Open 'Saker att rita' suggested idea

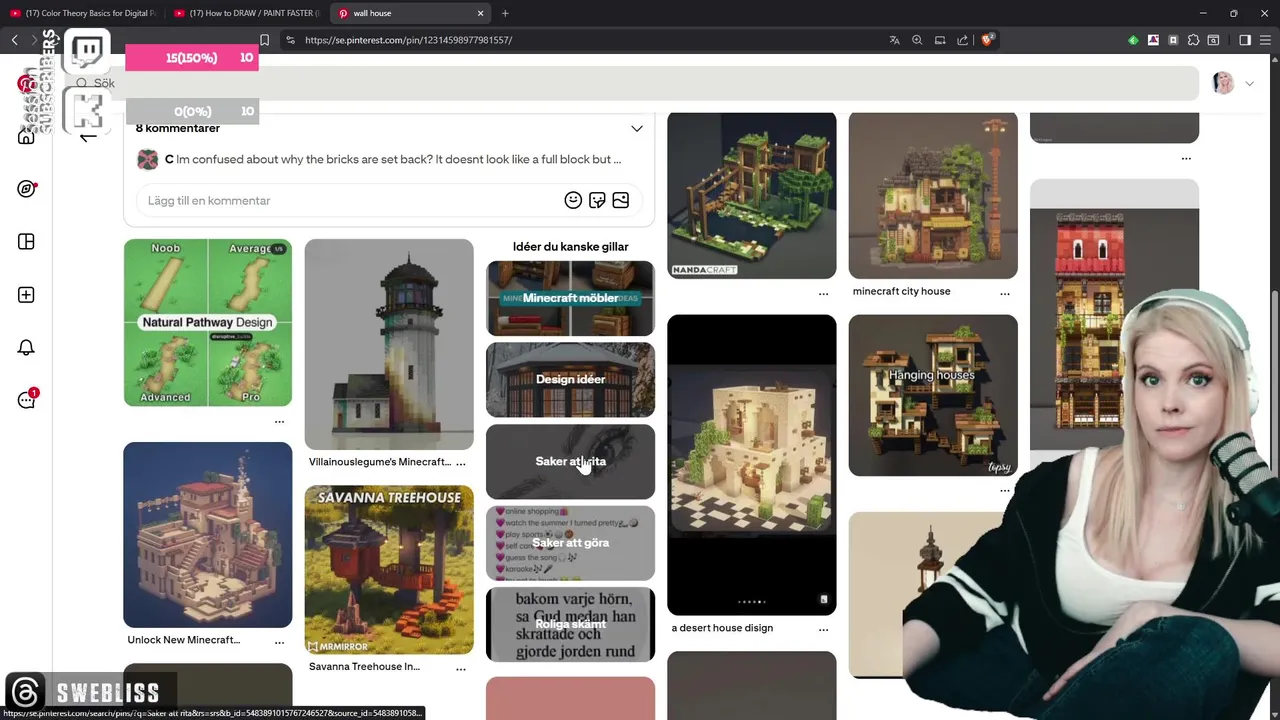coord(570,461)
